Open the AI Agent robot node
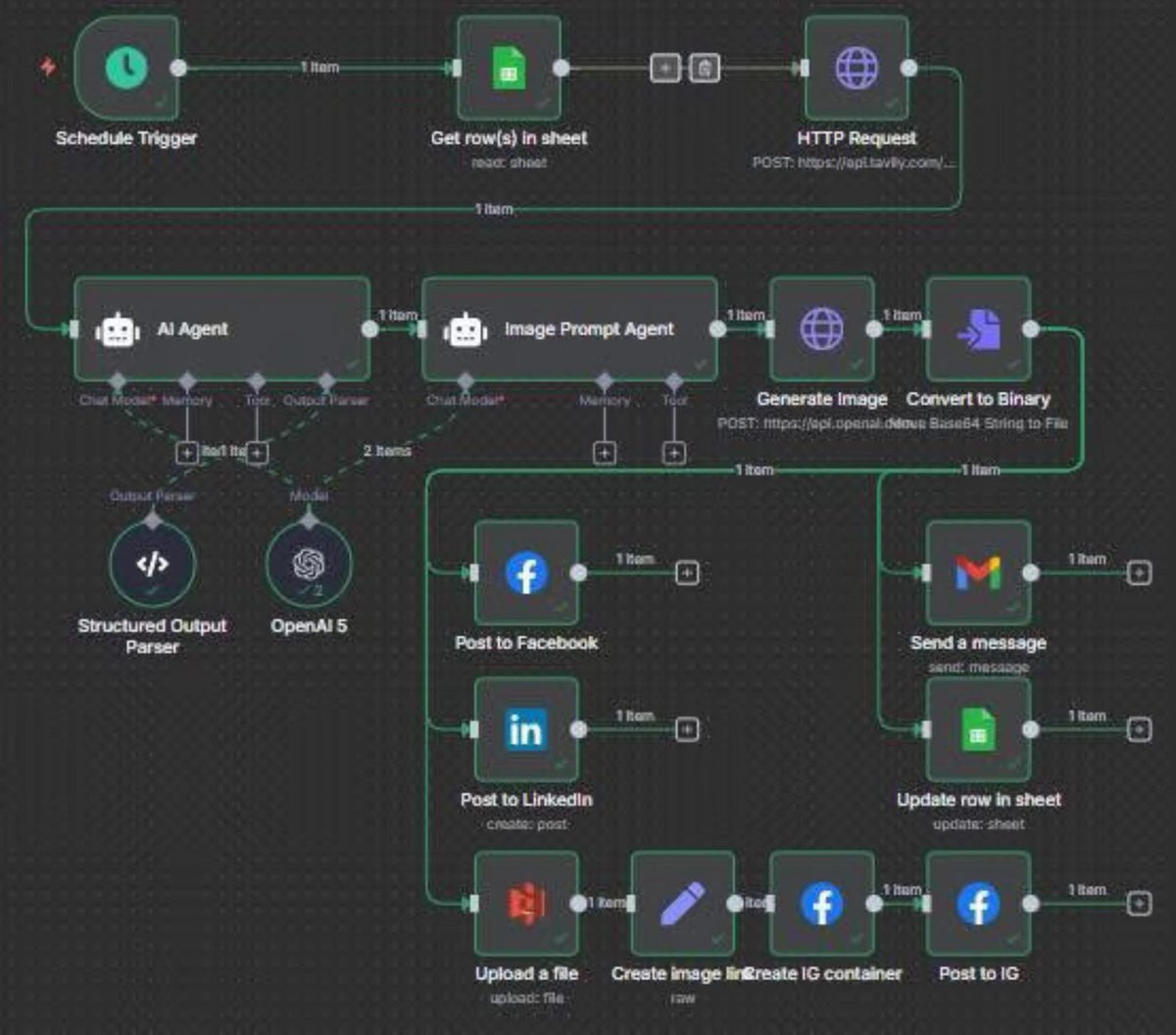 [x=220, y=329]
